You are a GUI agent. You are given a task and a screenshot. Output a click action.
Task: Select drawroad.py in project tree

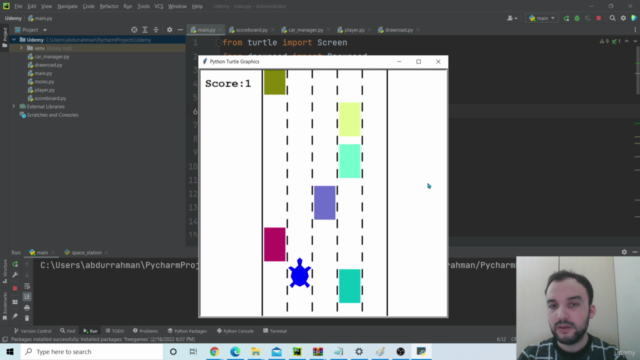(45, 65)
